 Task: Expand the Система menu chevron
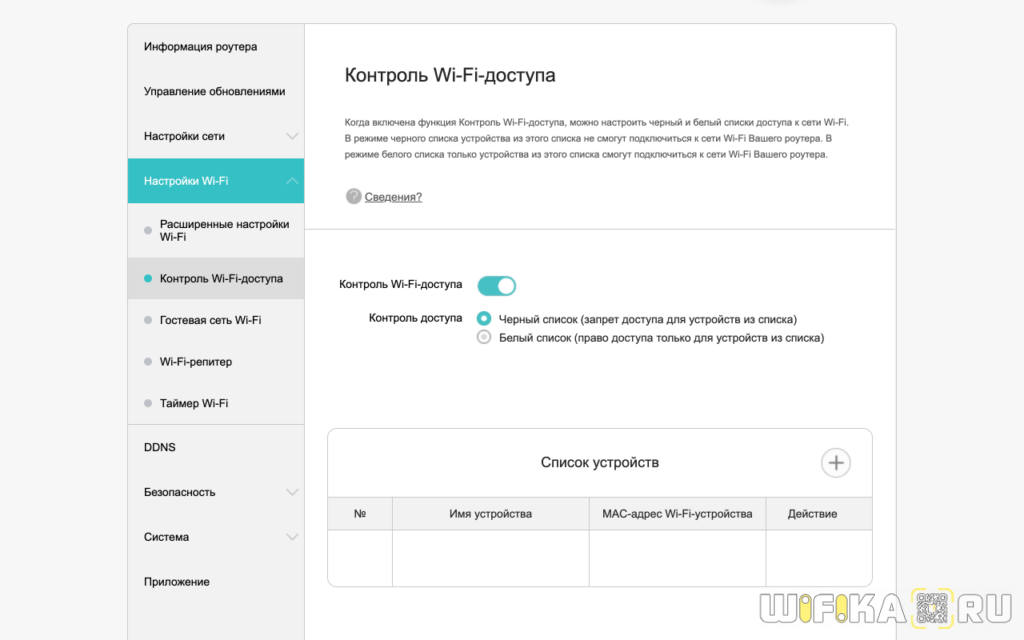292,537
